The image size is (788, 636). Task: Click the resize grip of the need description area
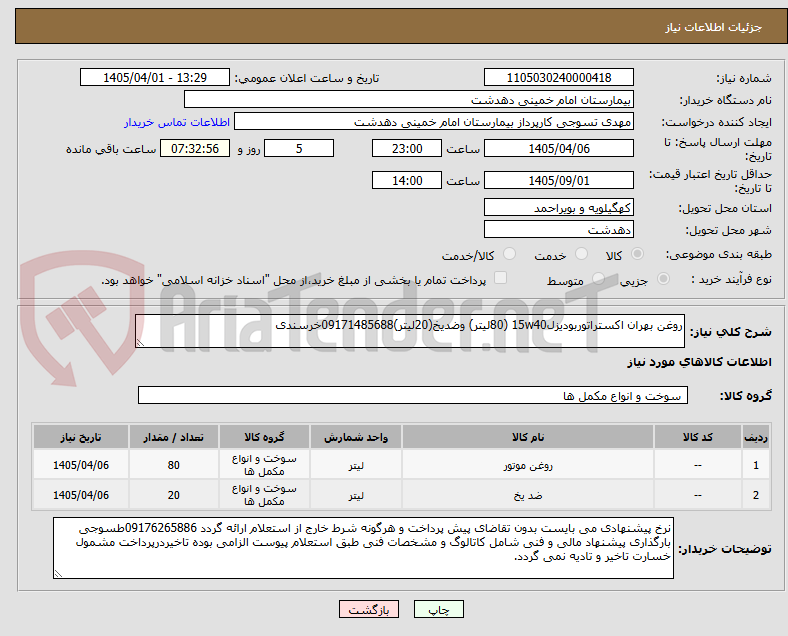140,343
